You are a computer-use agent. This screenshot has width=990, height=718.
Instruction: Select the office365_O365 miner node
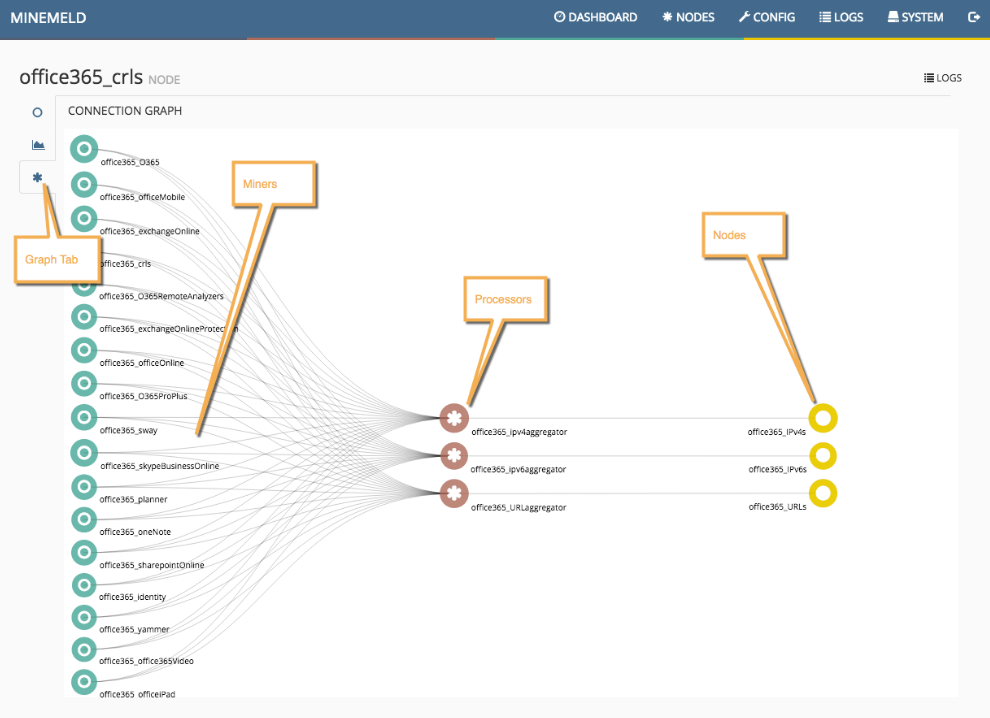point(83,148)
